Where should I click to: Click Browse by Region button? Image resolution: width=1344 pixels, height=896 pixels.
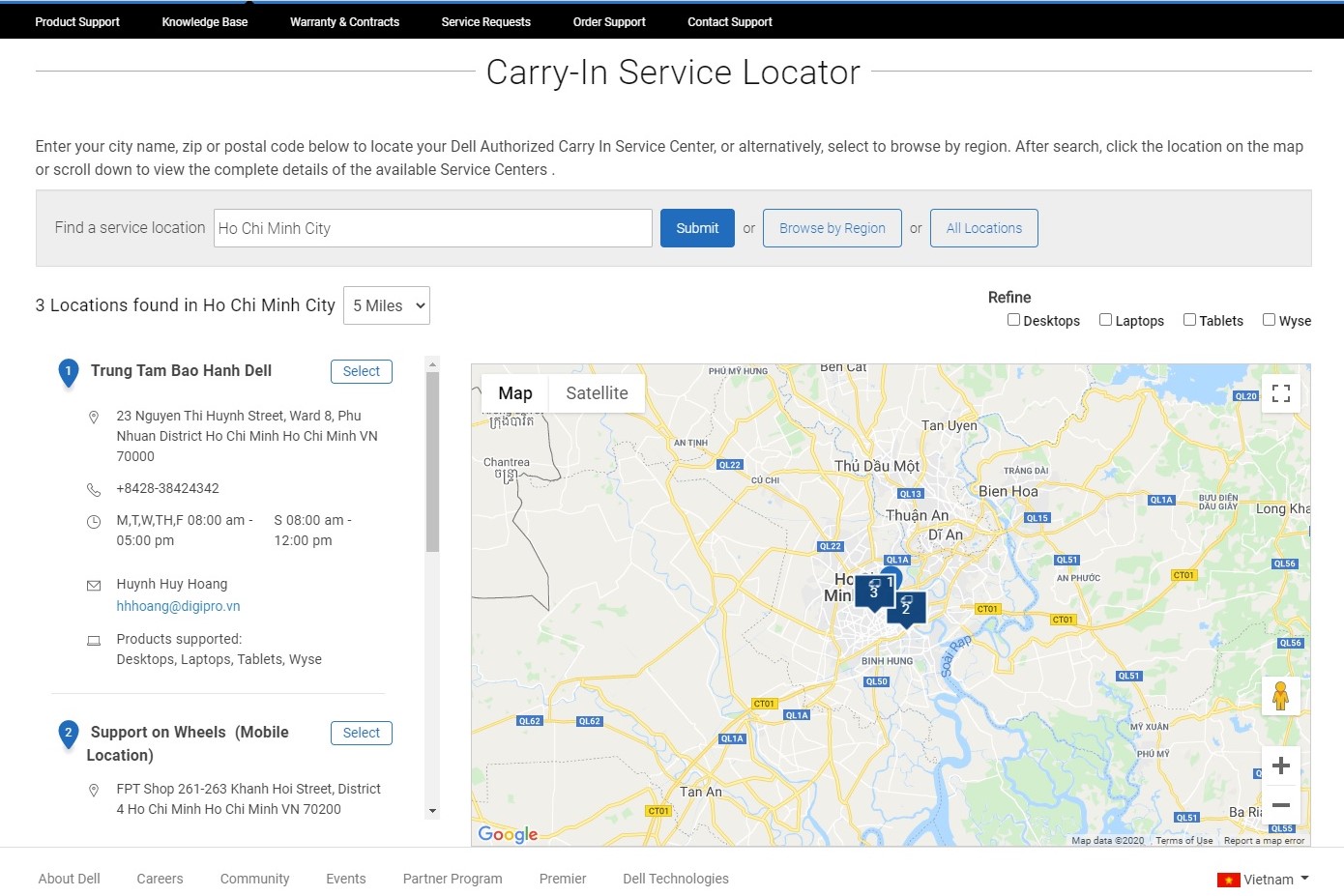click(833, 228)
